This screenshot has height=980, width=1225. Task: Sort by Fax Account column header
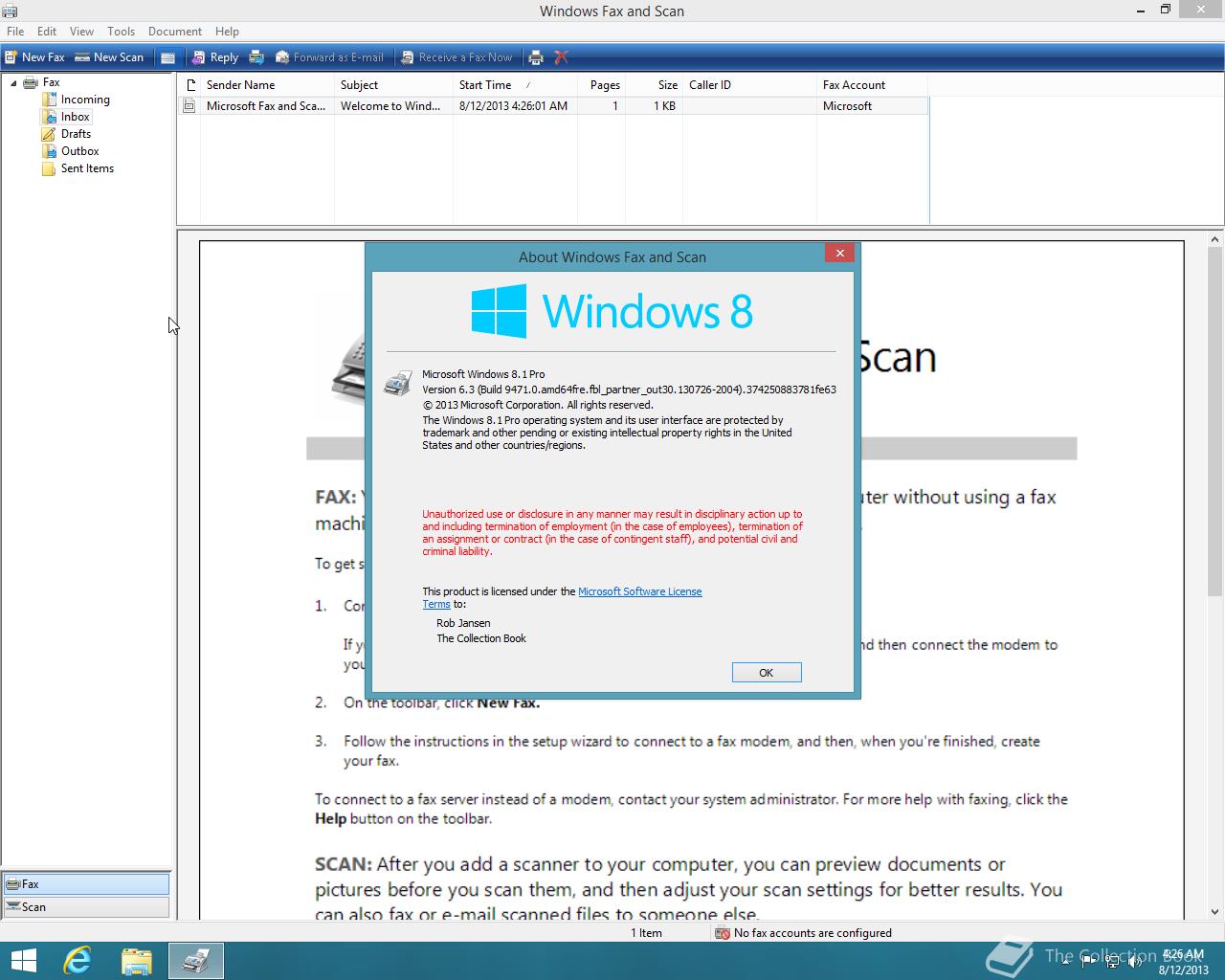coord(872,85)
